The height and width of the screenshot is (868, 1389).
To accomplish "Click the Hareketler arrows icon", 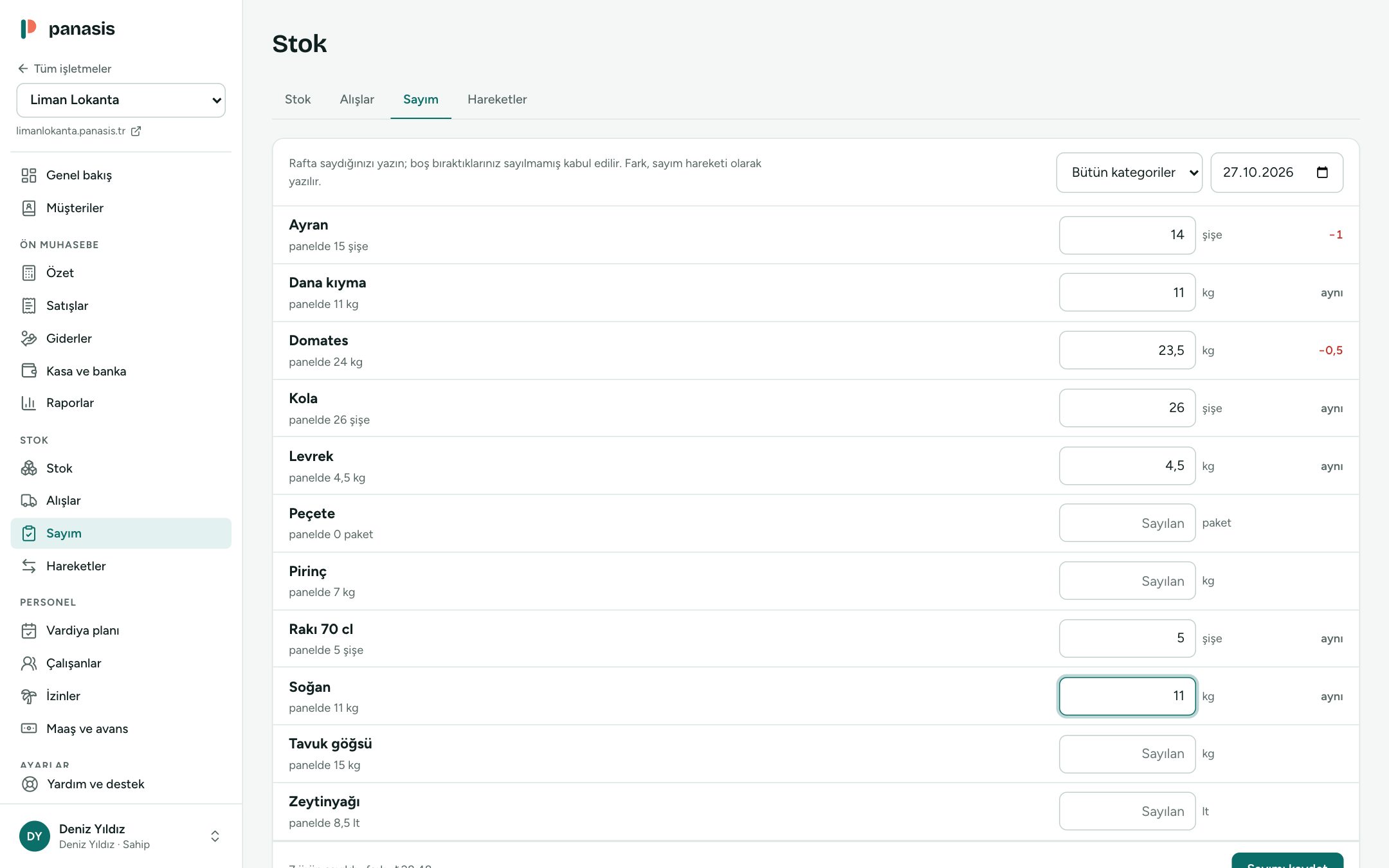I will click(x=29, y=566).
